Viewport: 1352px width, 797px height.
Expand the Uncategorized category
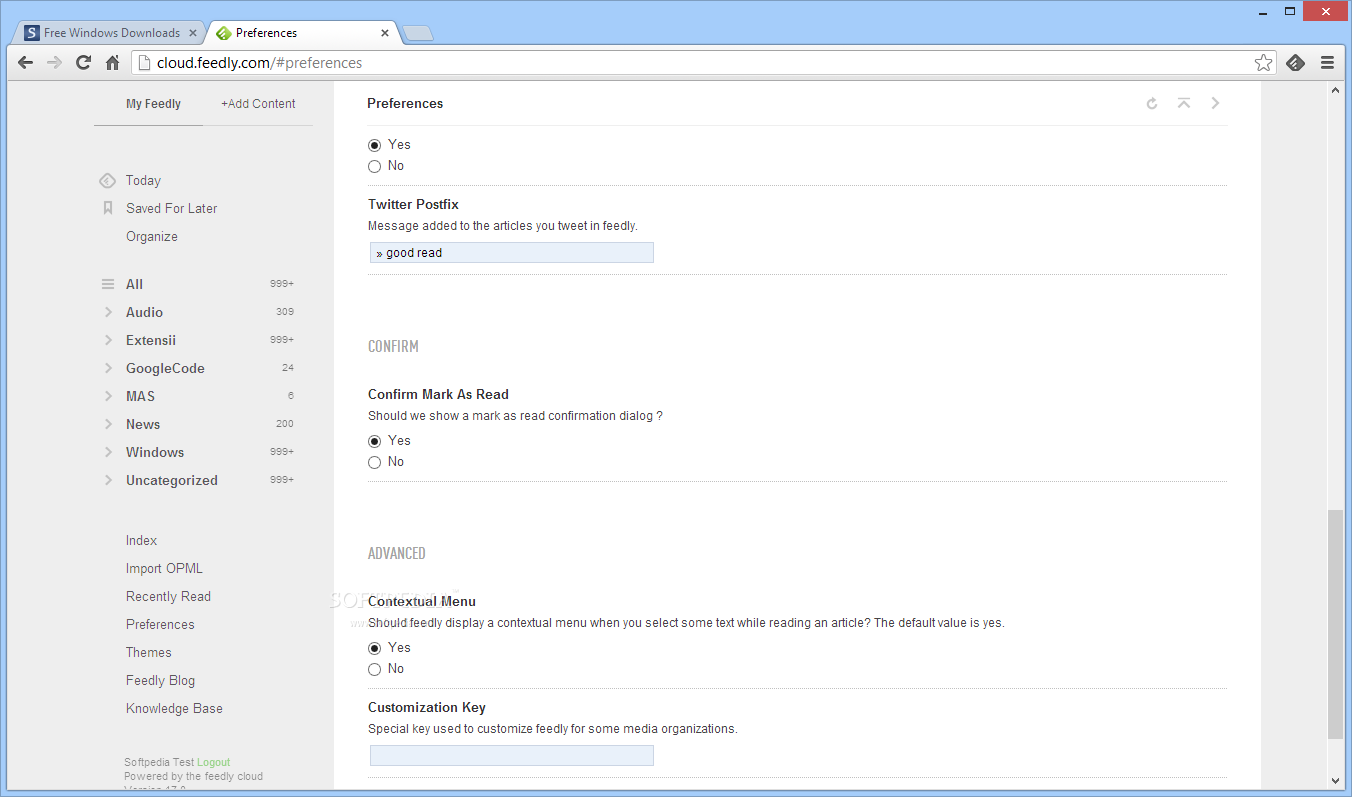pos(108,480)
